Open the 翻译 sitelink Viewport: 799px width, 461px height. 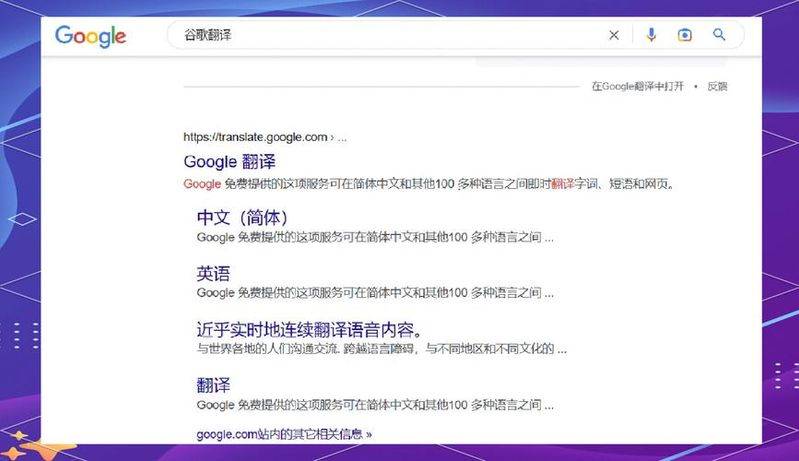pyautogui.click(x=213, y=386)
